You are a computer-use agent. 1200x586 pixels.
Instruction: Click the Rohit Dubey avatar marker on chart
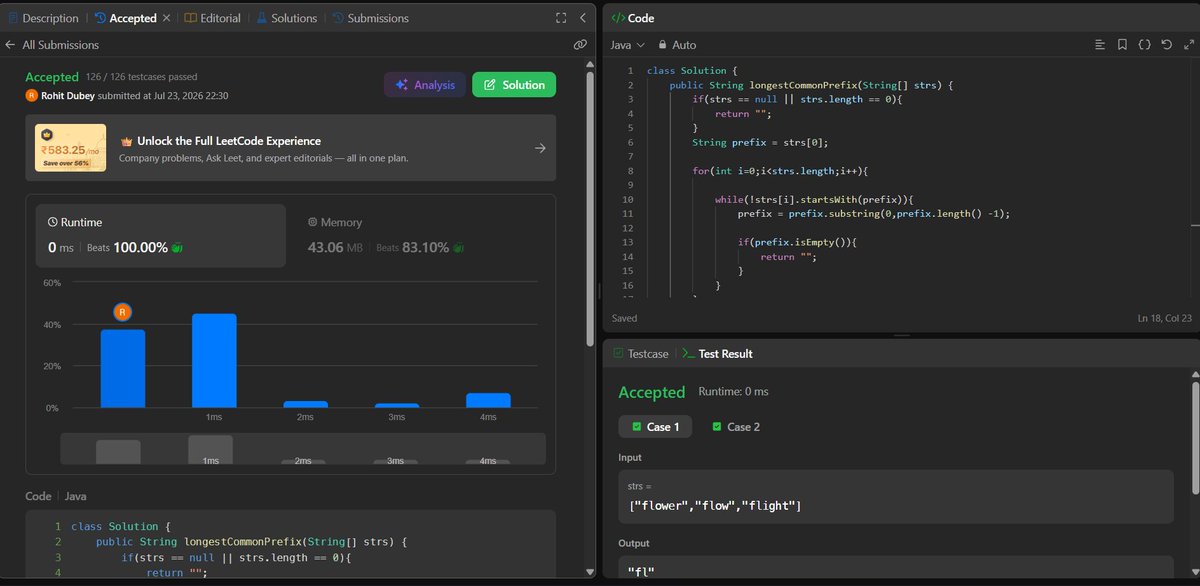123,313
